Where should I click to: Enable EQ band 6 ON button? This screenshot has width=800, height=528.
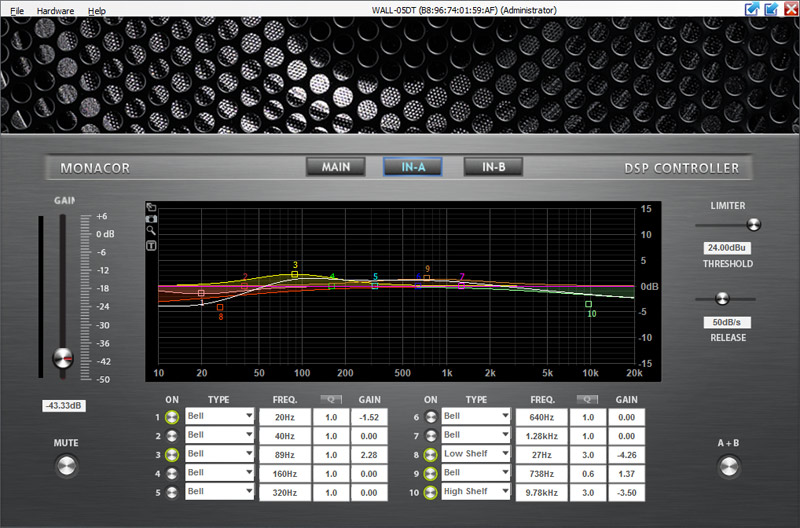click(431, 417)
